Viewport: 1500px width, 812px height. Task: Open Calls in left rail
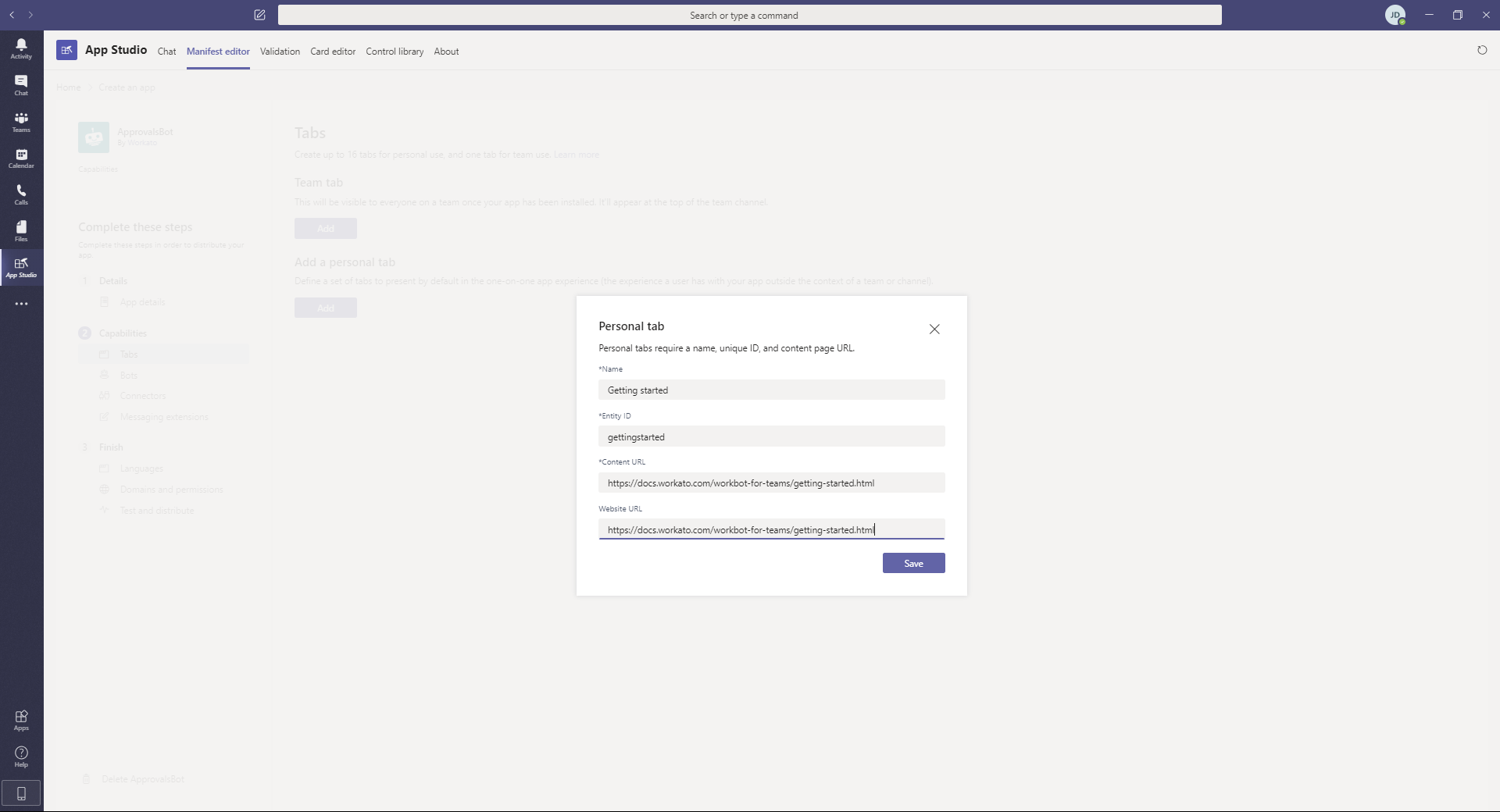pos(21,194)
